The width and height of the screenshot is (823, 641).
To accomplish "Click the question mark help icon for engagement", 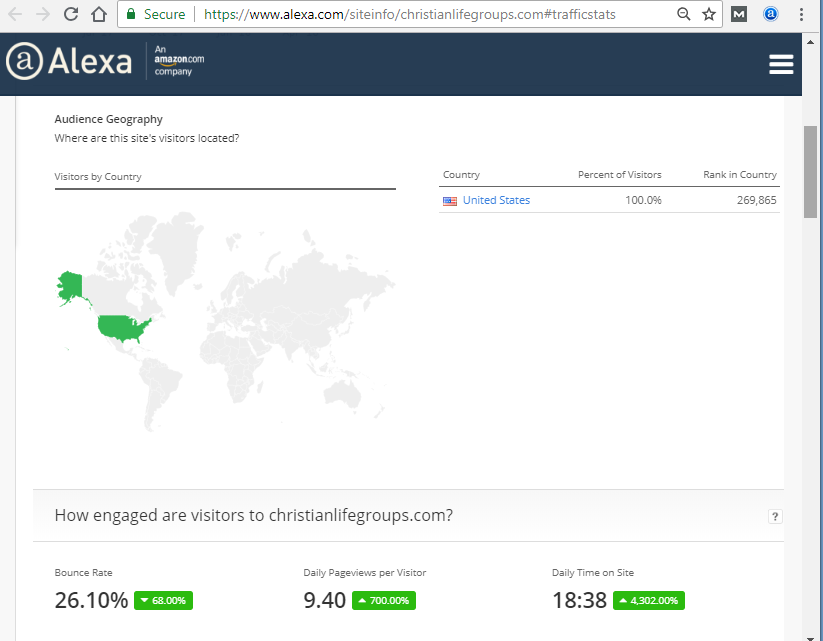I will 775,516.
